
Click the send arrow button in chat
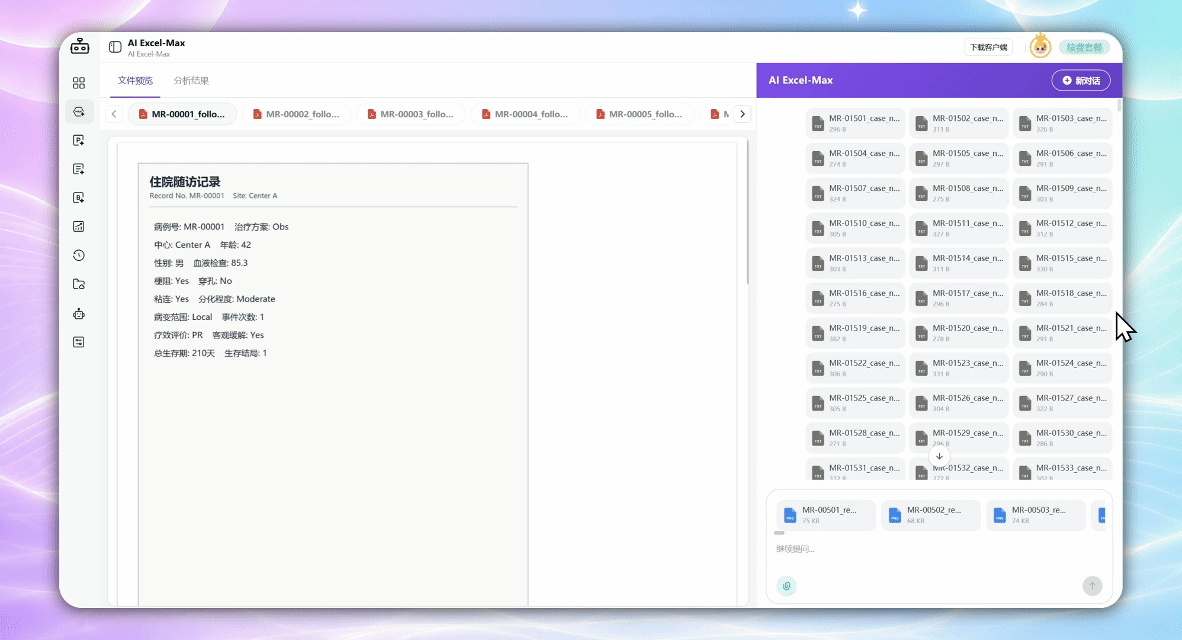coord(1092,586)
